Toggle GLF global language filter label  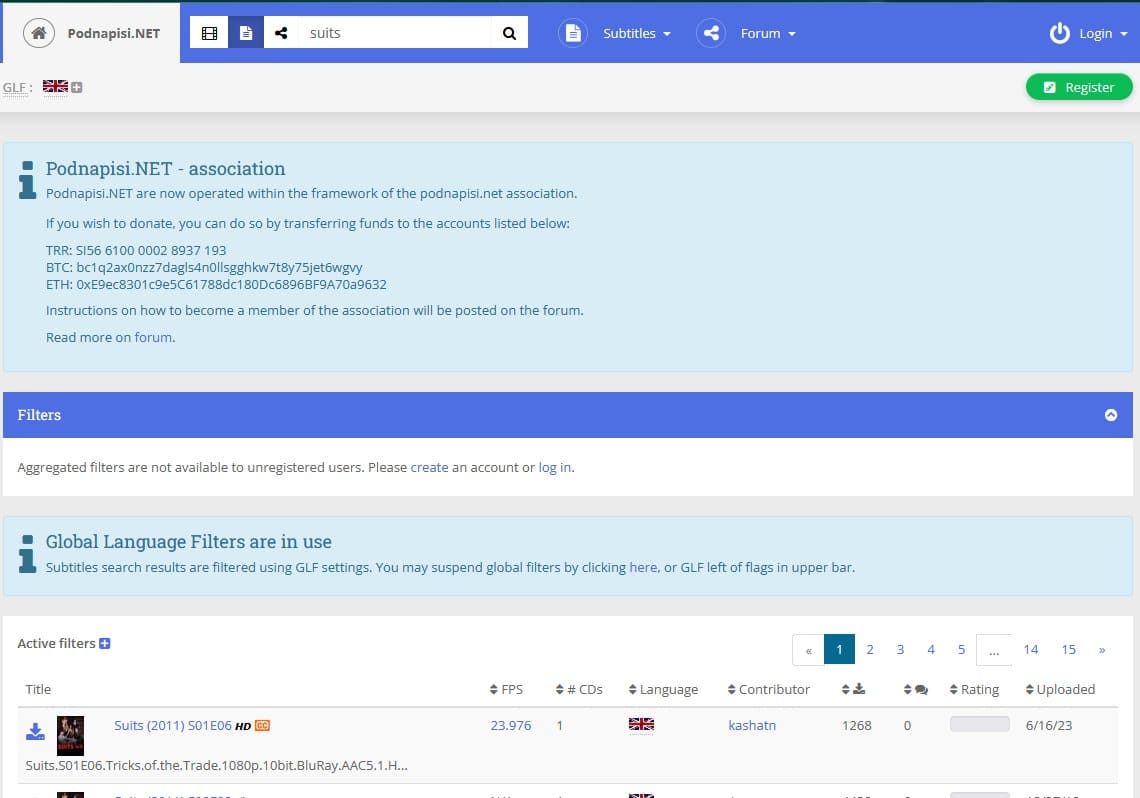(x=15, y=88)
